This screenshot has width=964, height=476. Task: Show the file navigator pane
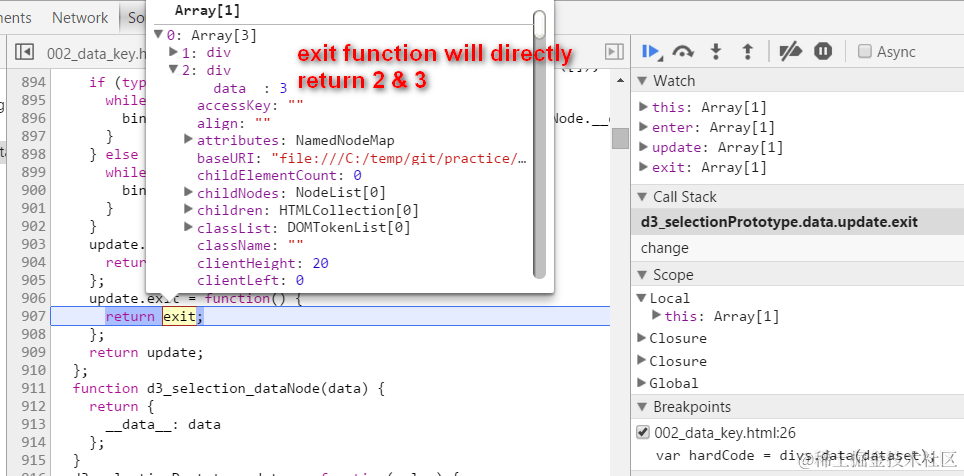24,52
